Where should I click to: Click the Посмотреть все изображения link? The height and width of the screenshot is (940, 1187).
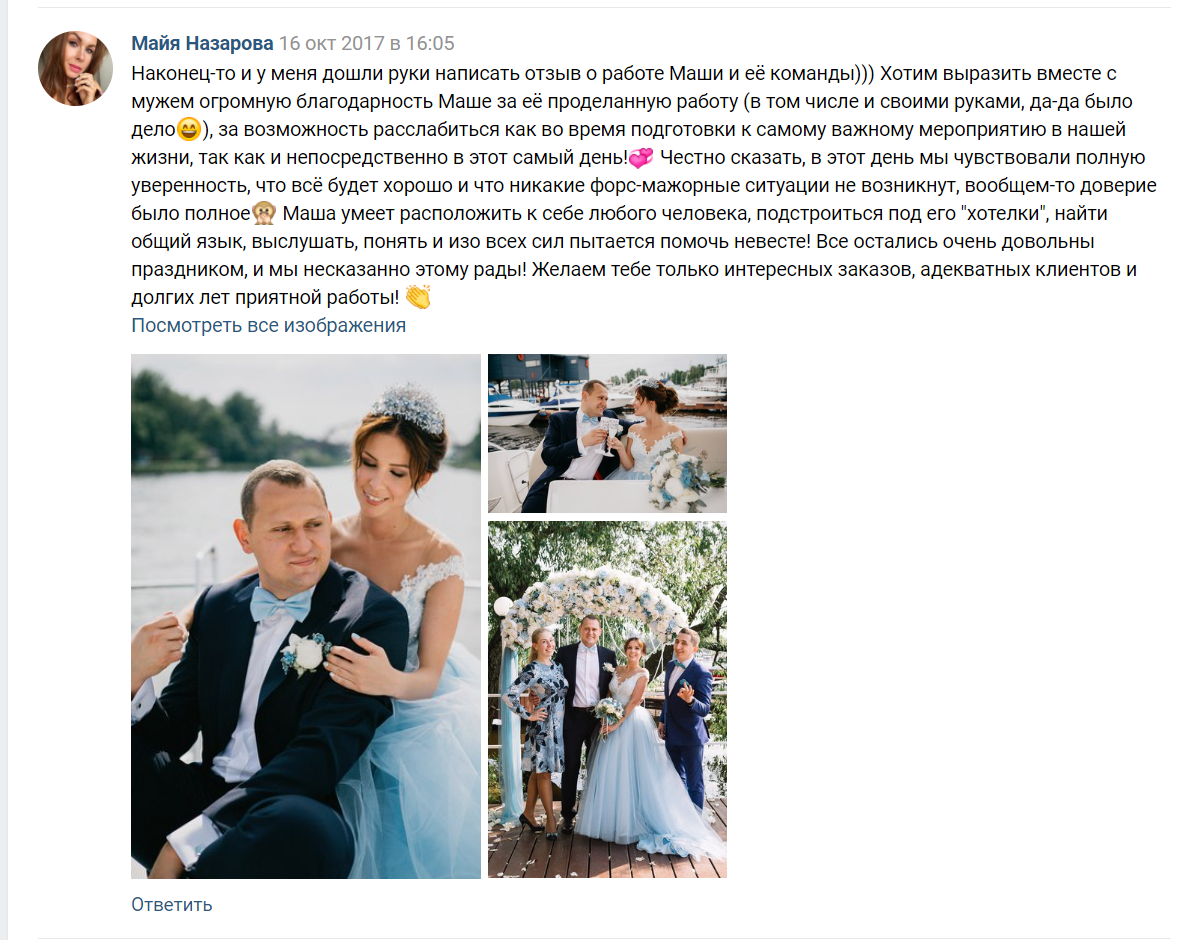(x=269, y=325)
